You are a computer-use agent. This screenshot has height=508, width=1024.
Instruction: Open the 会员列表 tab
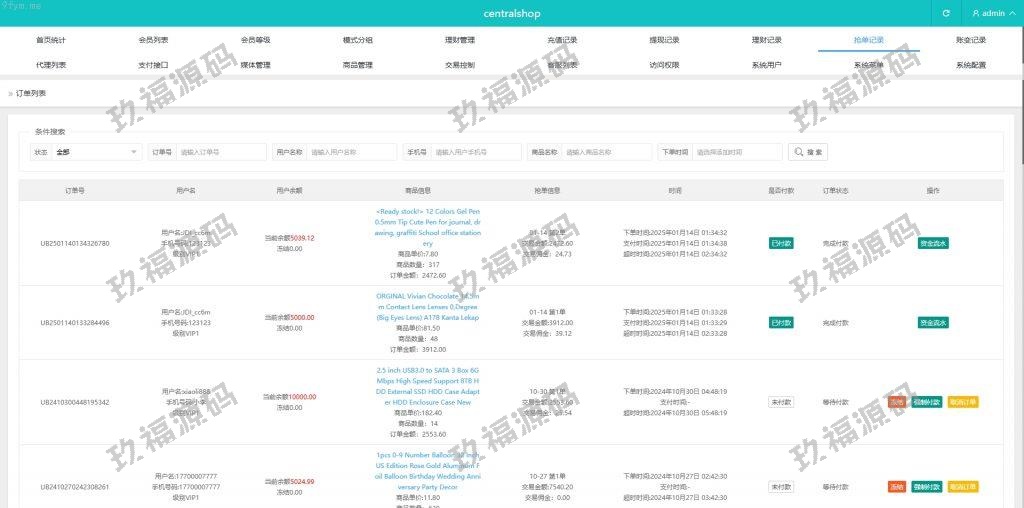click(x=153, y=40)
